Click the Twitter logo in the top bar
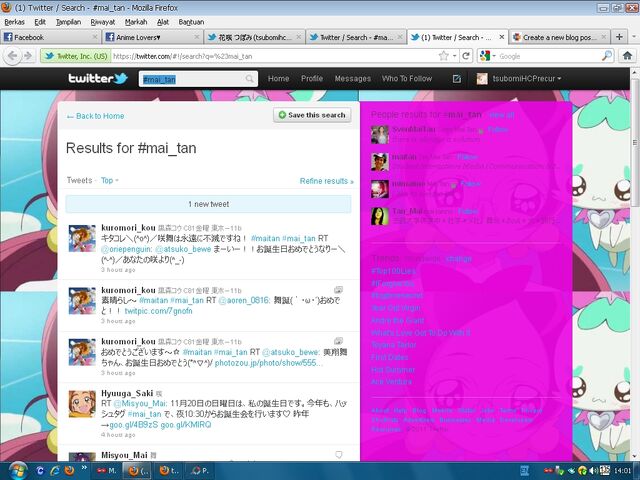Screen dimensions: 640x480 (98, 78)
